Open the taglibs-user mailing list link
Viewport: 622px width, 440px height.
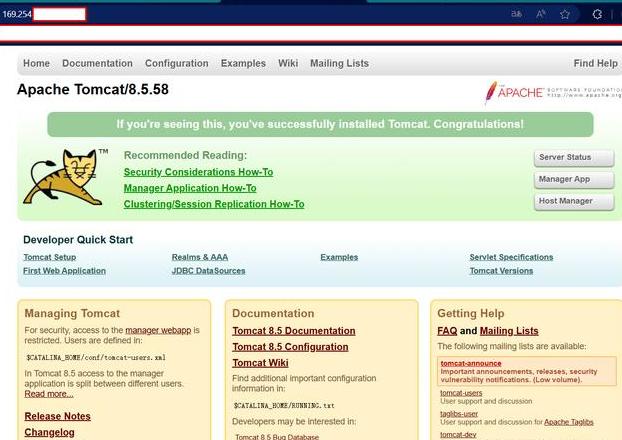[459, 413]
